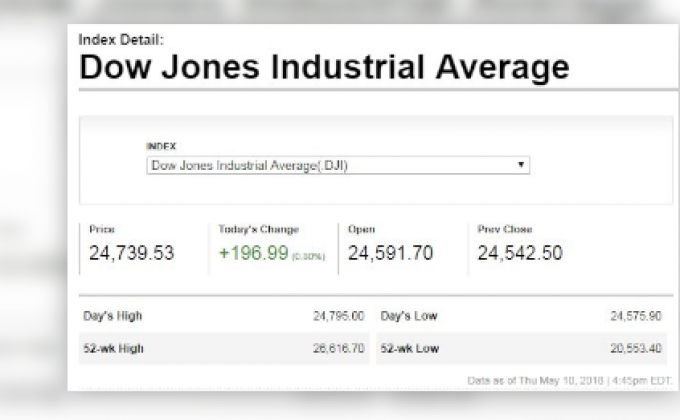Select the price value 24,739.53

[131, 253]
